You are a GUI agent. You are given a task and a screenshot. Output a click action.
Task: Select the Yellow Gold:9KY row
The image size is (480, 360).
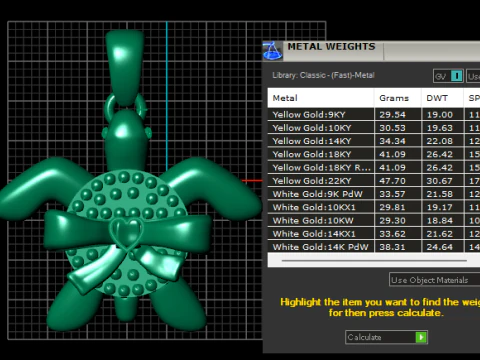(374, 114)
